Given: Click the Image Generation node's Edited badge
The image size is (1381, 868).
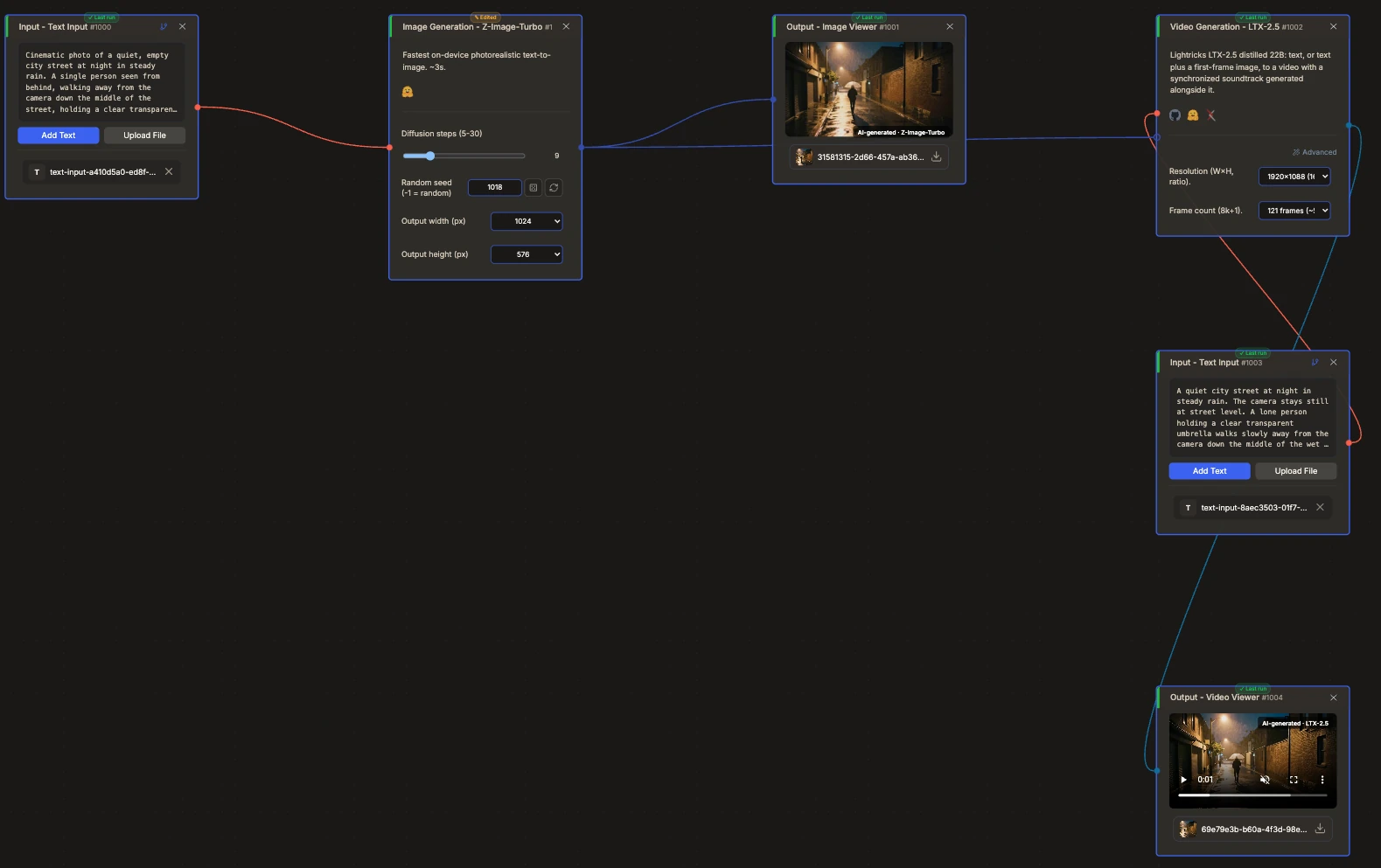Looking at the screenshot, I should 485,17.
